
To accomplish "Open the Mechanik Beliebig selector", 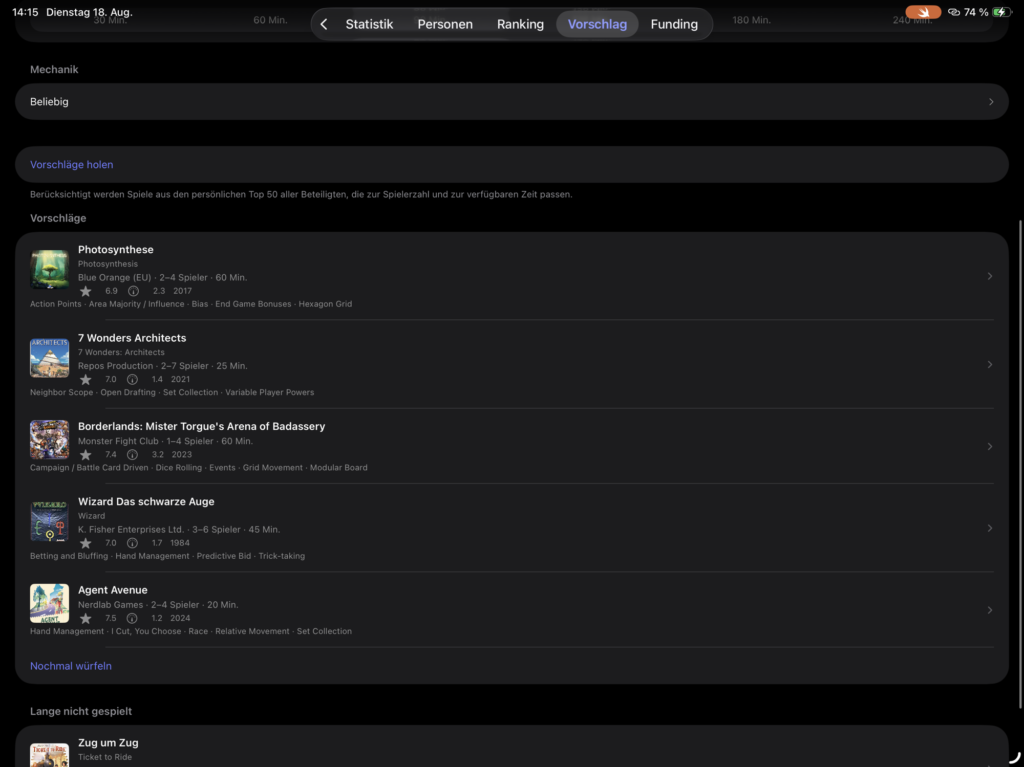I will tap(511, 101).
